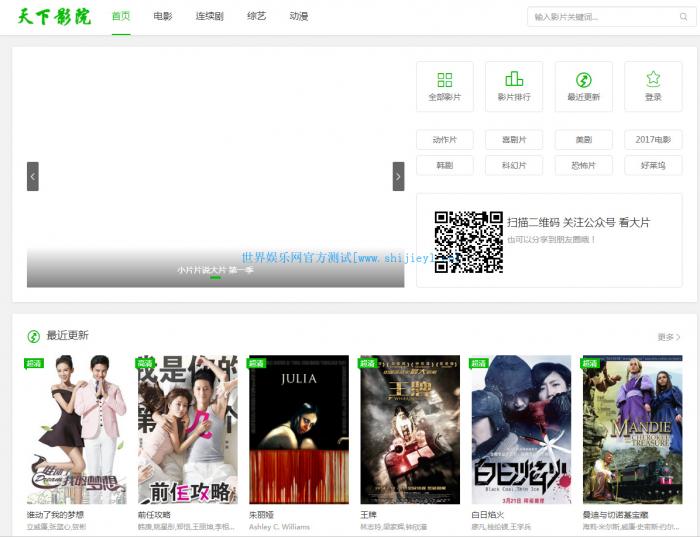Image resolution: width=700 pixels, height=537 pixels.
Task: Click the 天下影院 site logo
Action: pyautogui.click(x=55, y=17)
